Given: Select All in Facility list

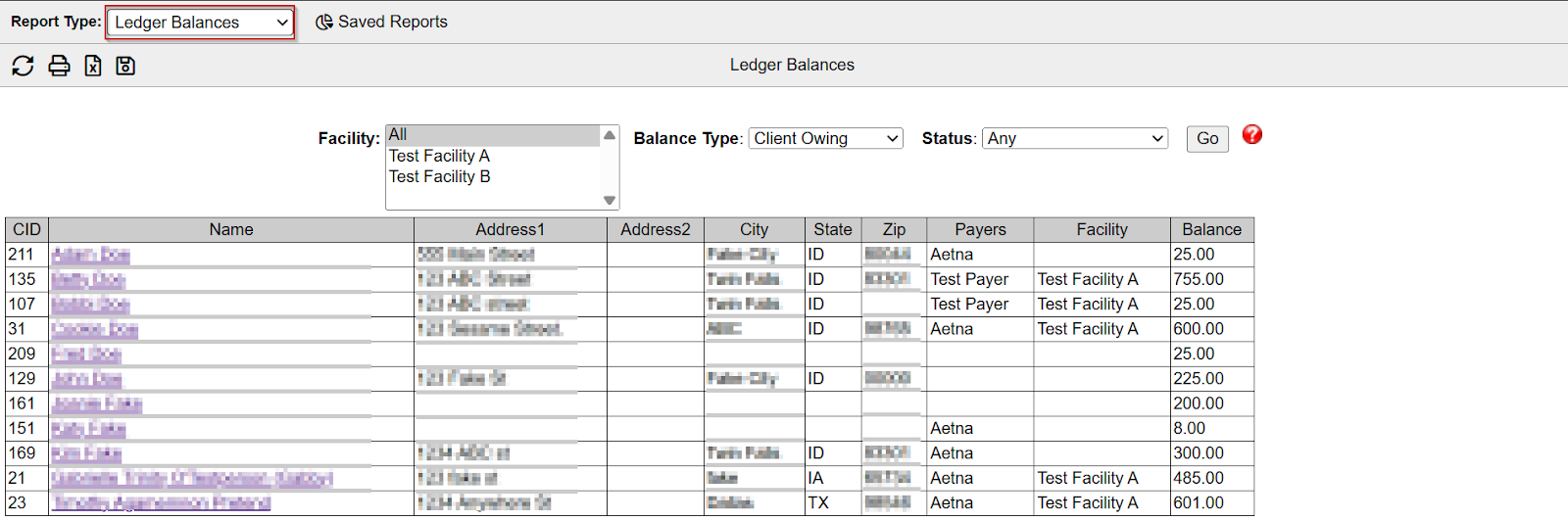Looking at the screenshot, I should point(493,135).
